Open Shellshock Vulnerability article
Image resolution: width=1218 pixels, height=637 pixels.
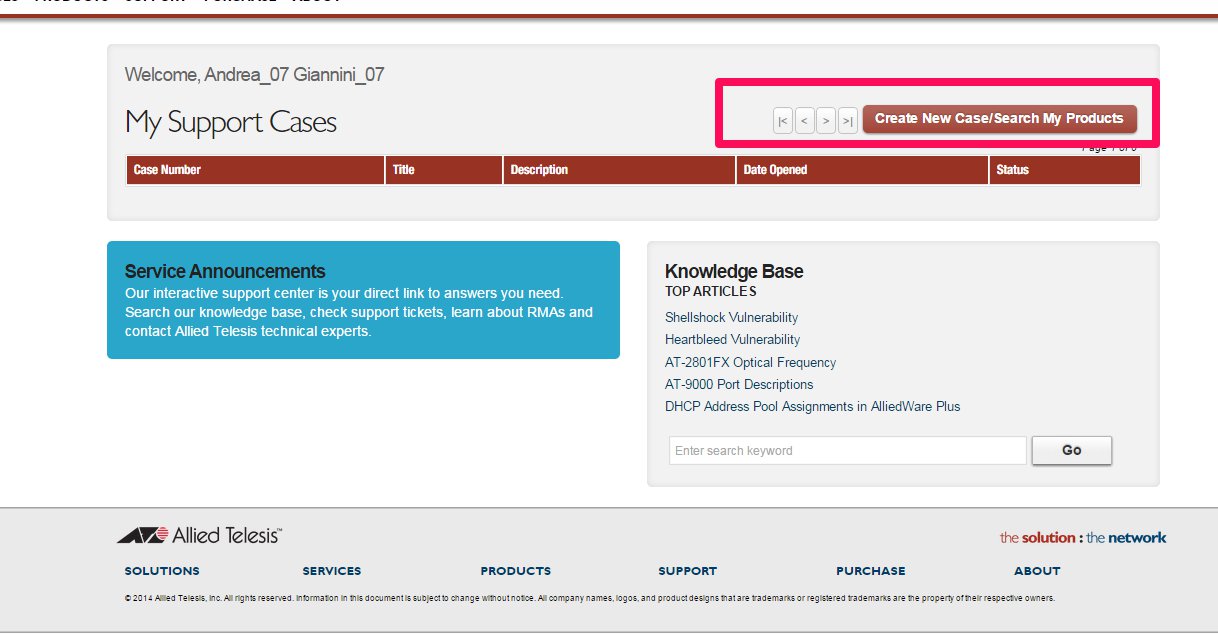732,317
